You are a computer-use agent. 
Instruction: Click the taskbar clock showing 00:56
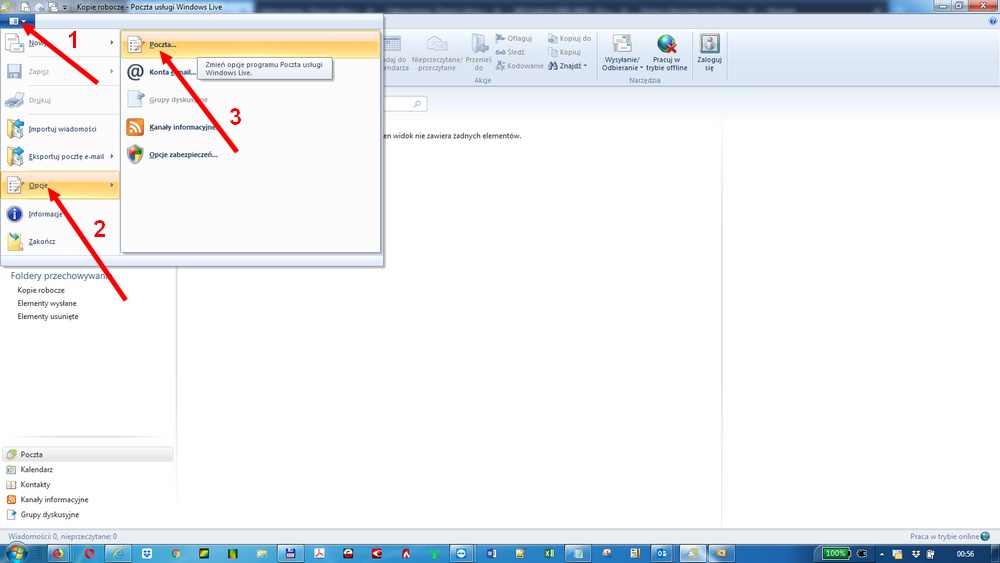click(966, 554)
